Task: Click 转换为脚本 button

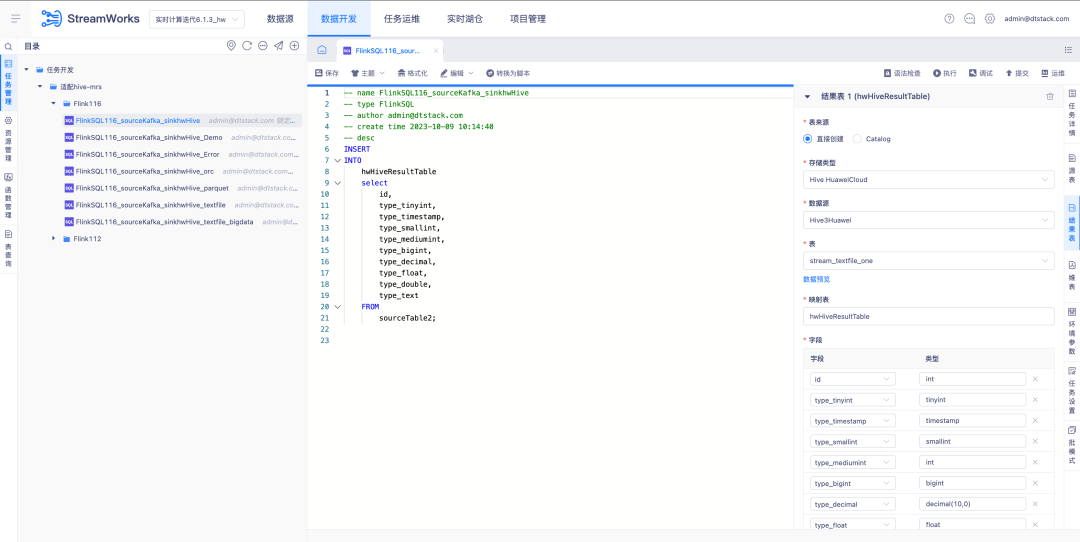Action: (x=508, y=72)
